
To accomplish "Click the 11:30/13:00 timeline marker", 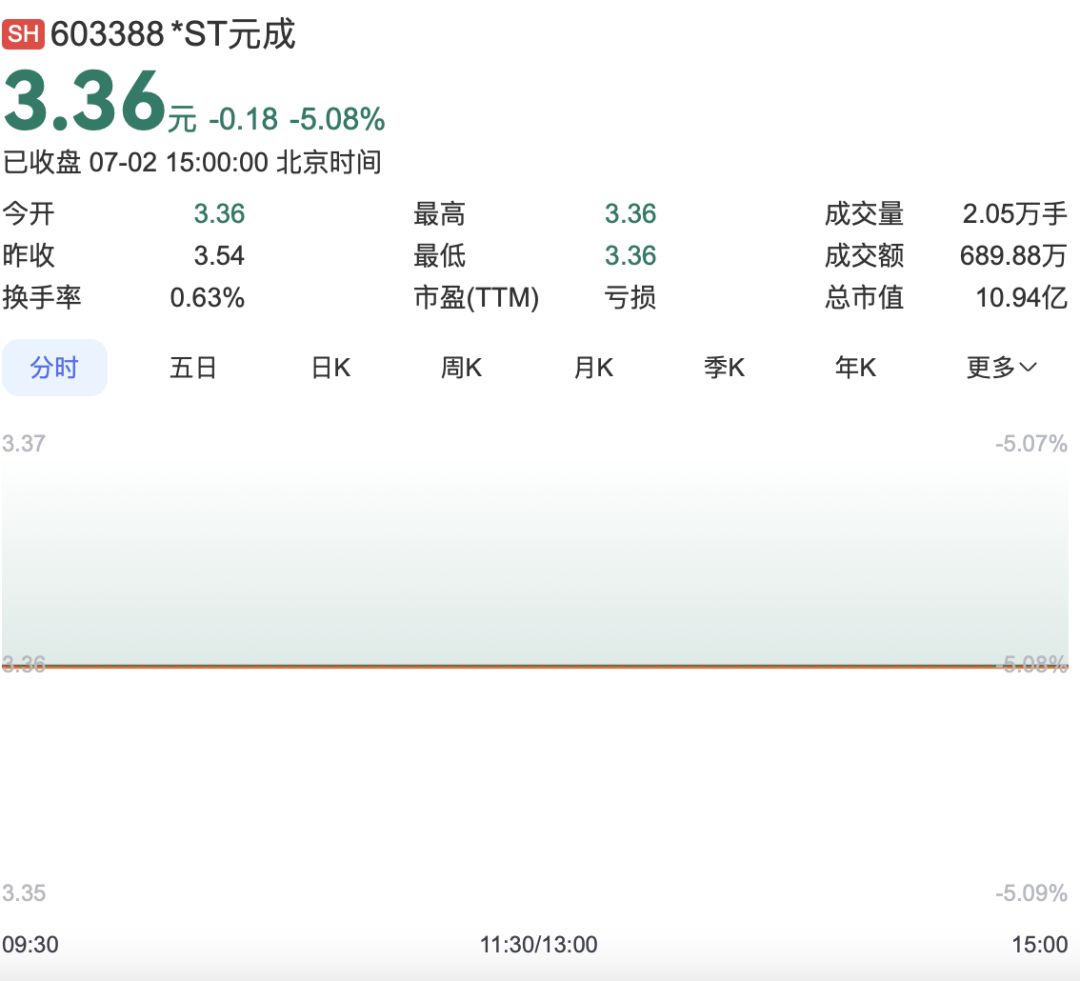I will 539,944.
